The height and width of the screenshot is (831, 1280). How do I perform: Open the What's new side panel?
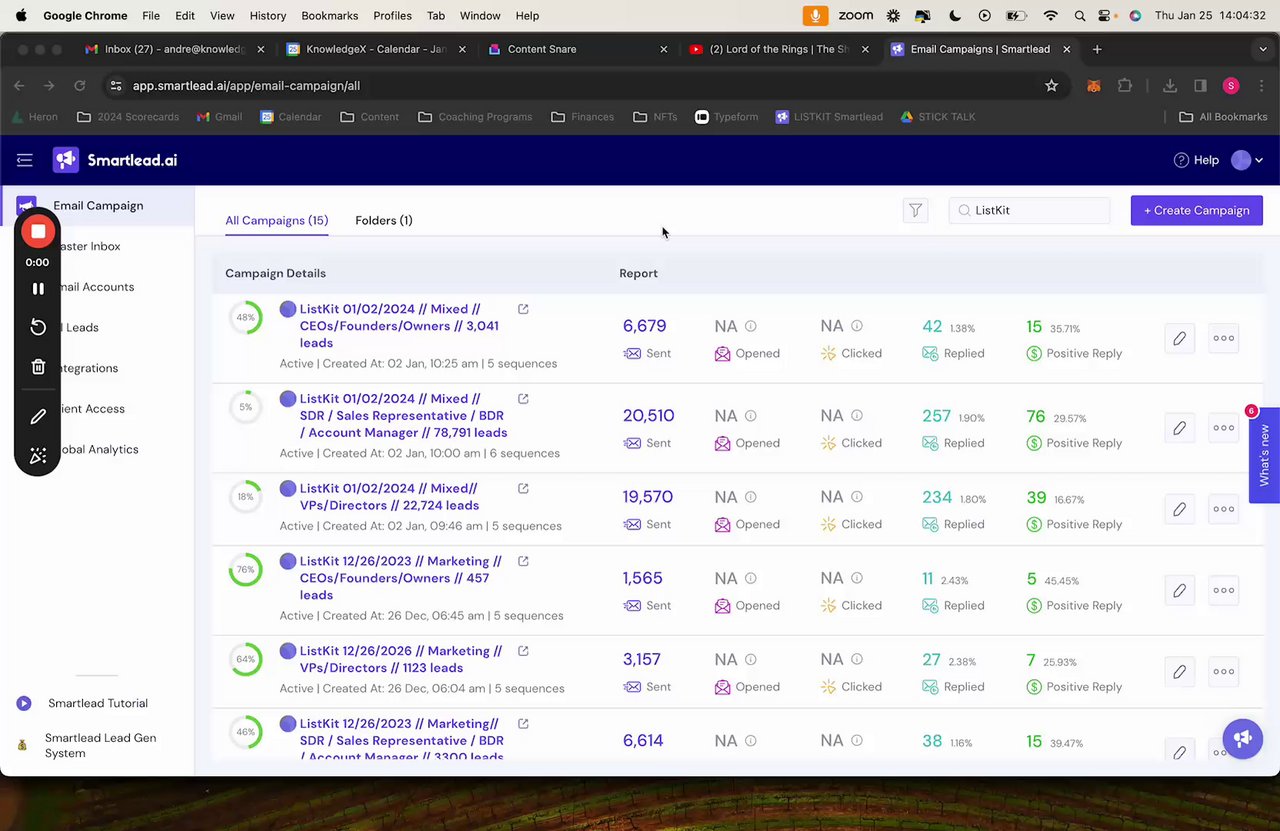1264,456
